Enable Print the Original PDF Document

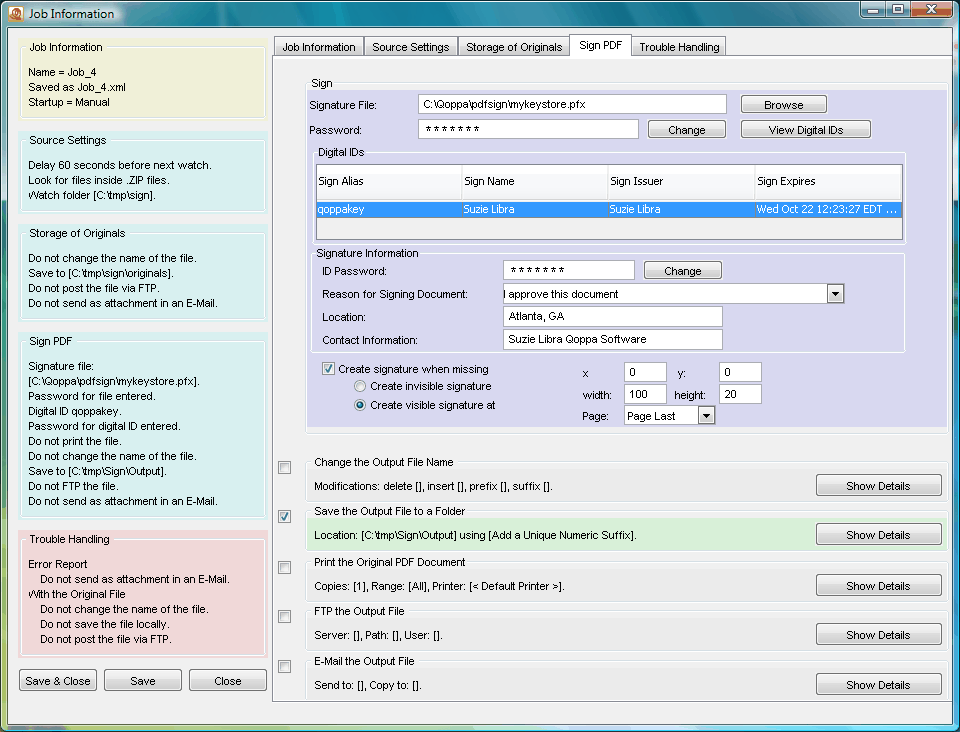[284, 566]
